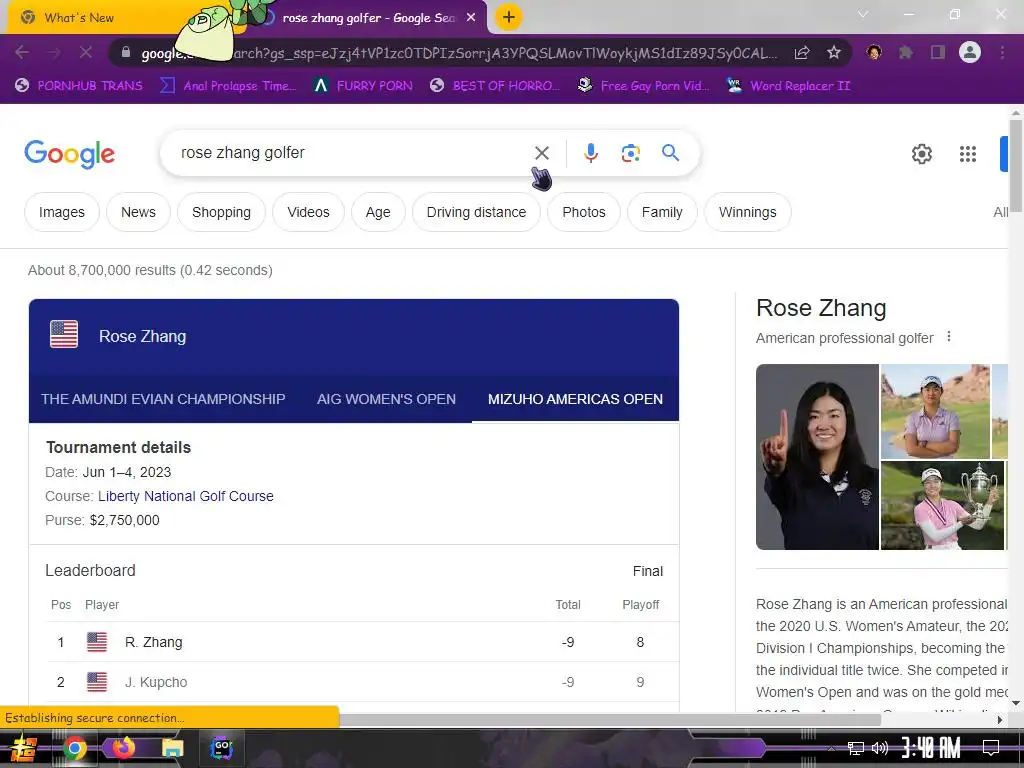Open a new tab with the plus button

pos(508,17)
